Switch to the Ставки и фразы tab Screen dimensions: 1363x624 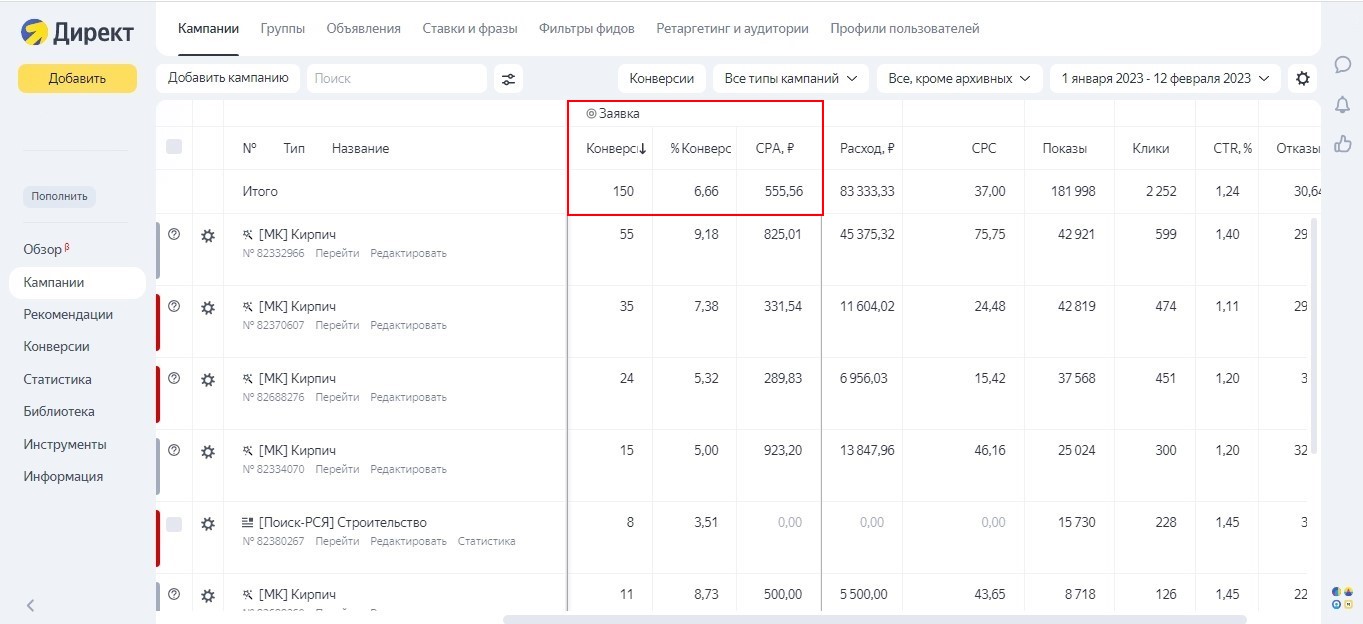(471, 29)
